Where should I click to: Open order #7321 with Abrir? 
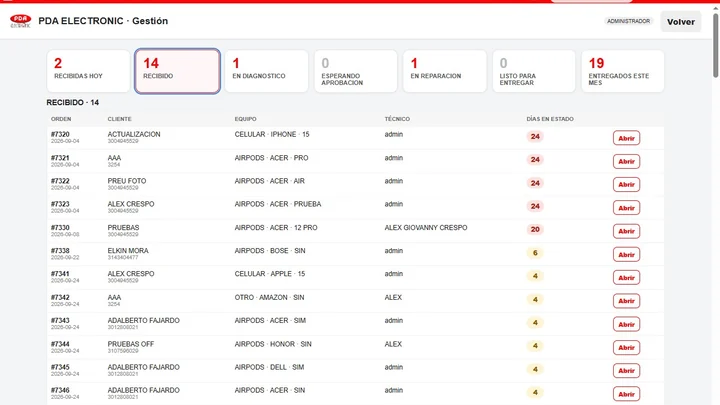tap(626, 161)
